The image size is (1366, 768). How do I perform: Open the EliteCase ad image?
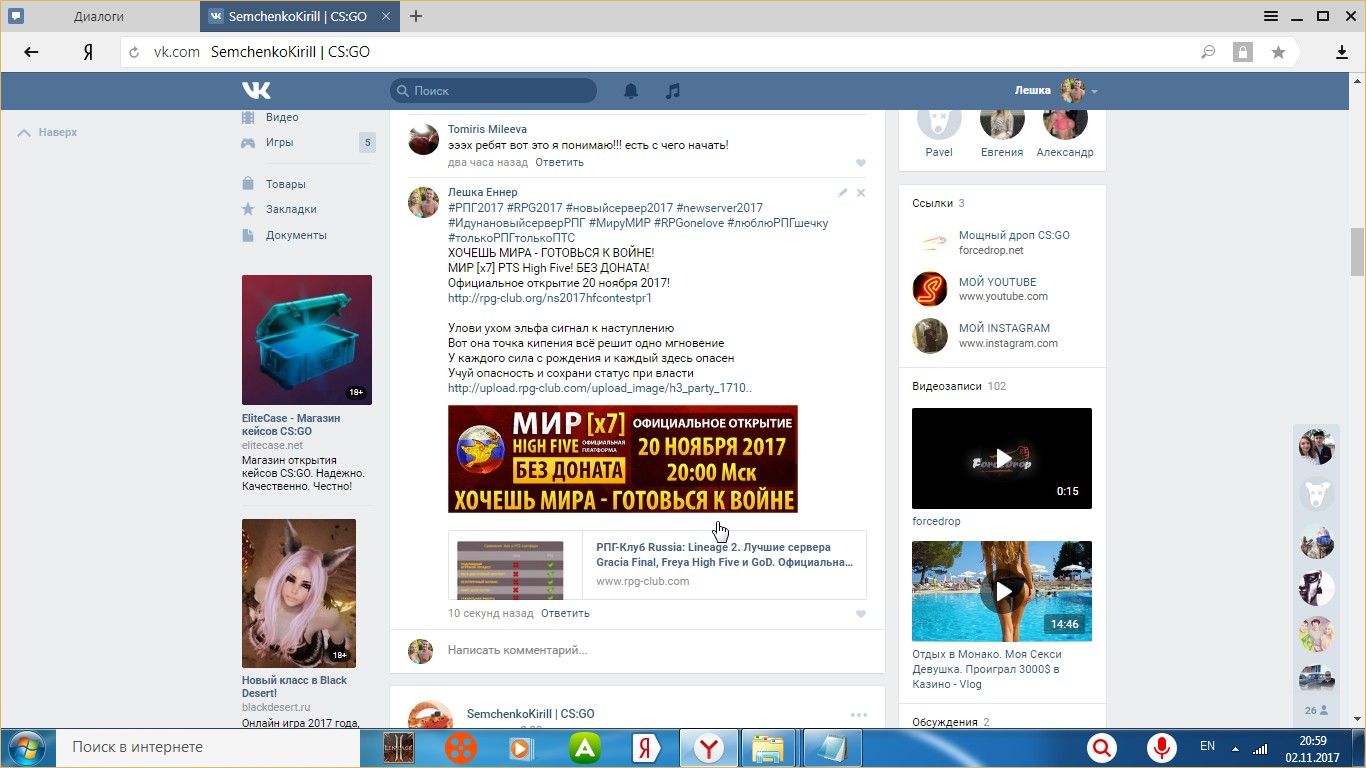click(x=307, y=340)
